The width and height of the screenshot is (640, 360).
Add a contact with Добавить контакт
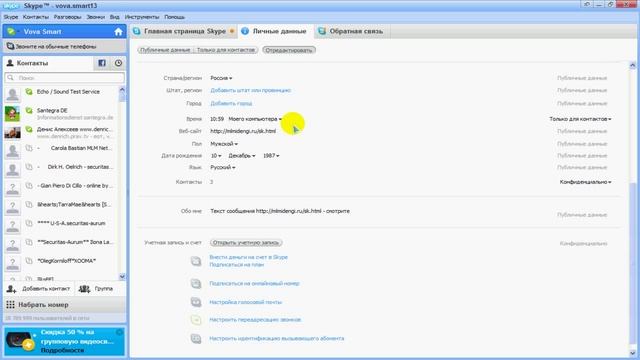(x=39, y=289)
